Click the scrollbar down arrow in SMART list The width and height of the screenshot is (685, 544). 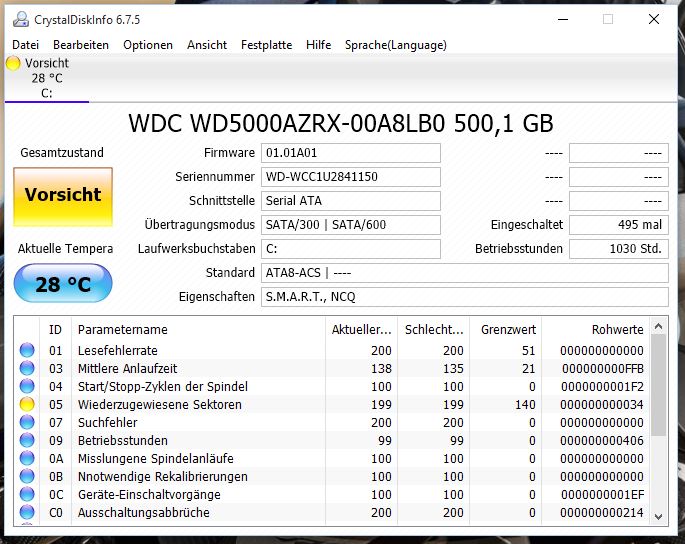[659, 516]
